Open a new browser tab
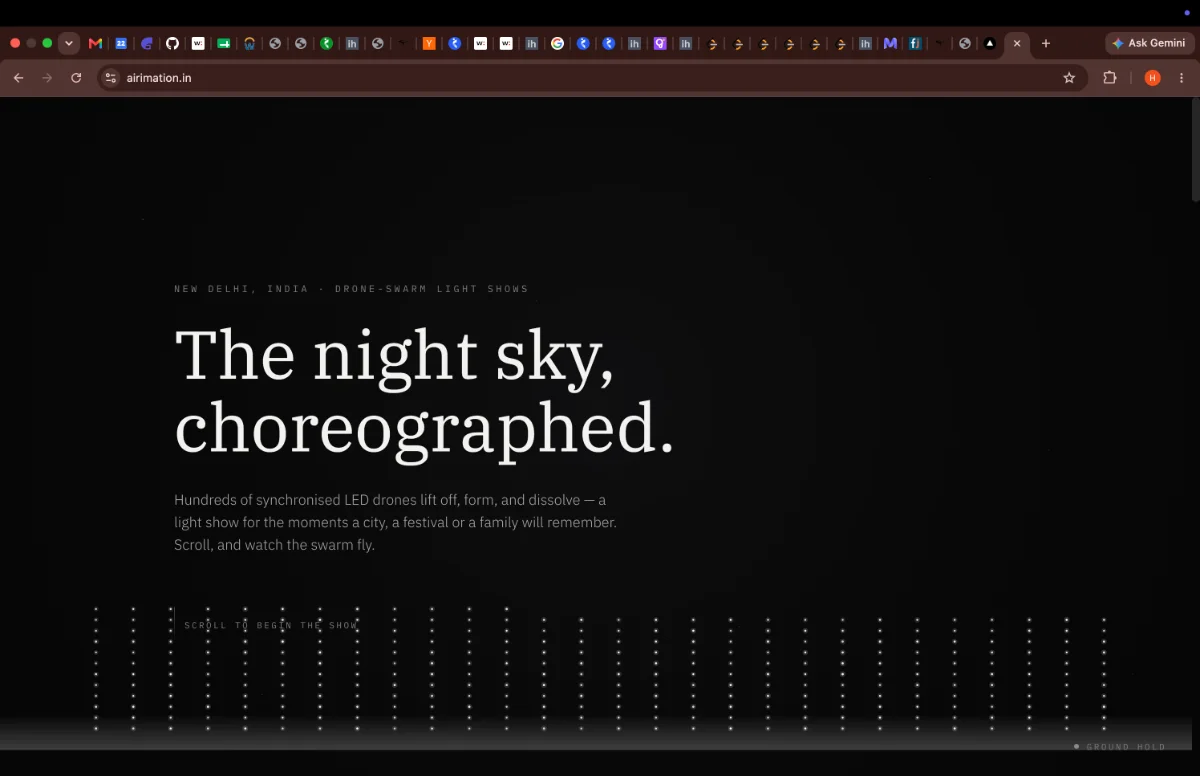The image size is (1200, 776). pos(1046,44)
